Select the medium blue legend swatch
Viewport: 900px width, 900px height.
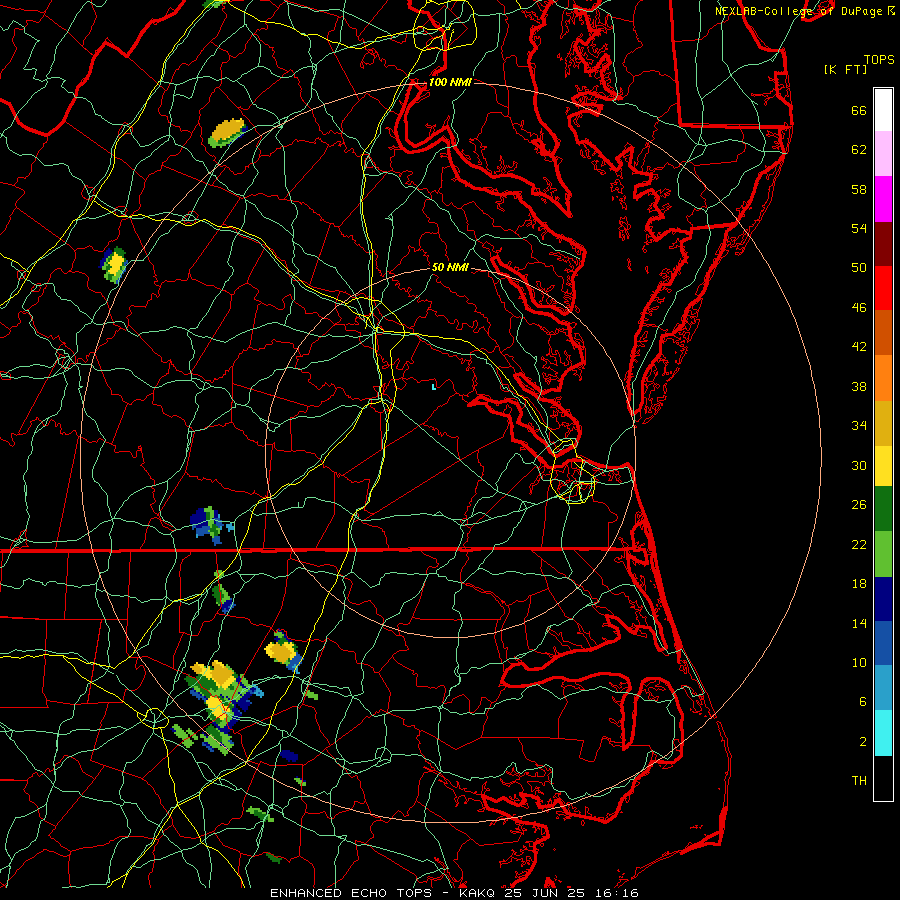(x=883, y=643)
